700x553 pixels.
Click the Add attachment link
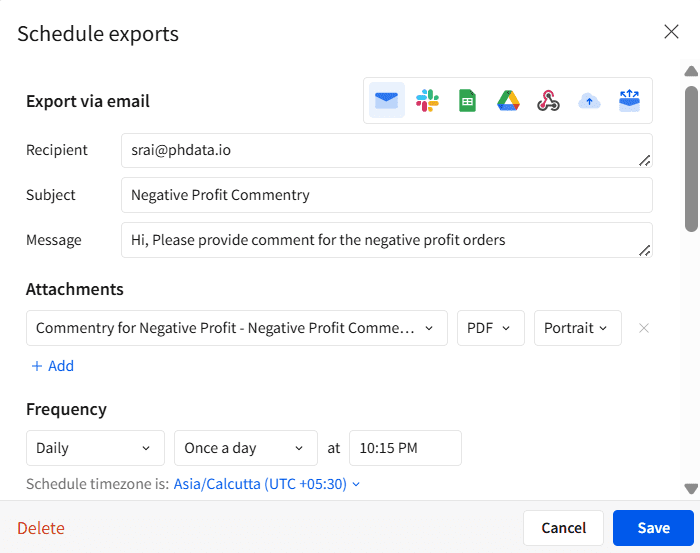(52, 366)
